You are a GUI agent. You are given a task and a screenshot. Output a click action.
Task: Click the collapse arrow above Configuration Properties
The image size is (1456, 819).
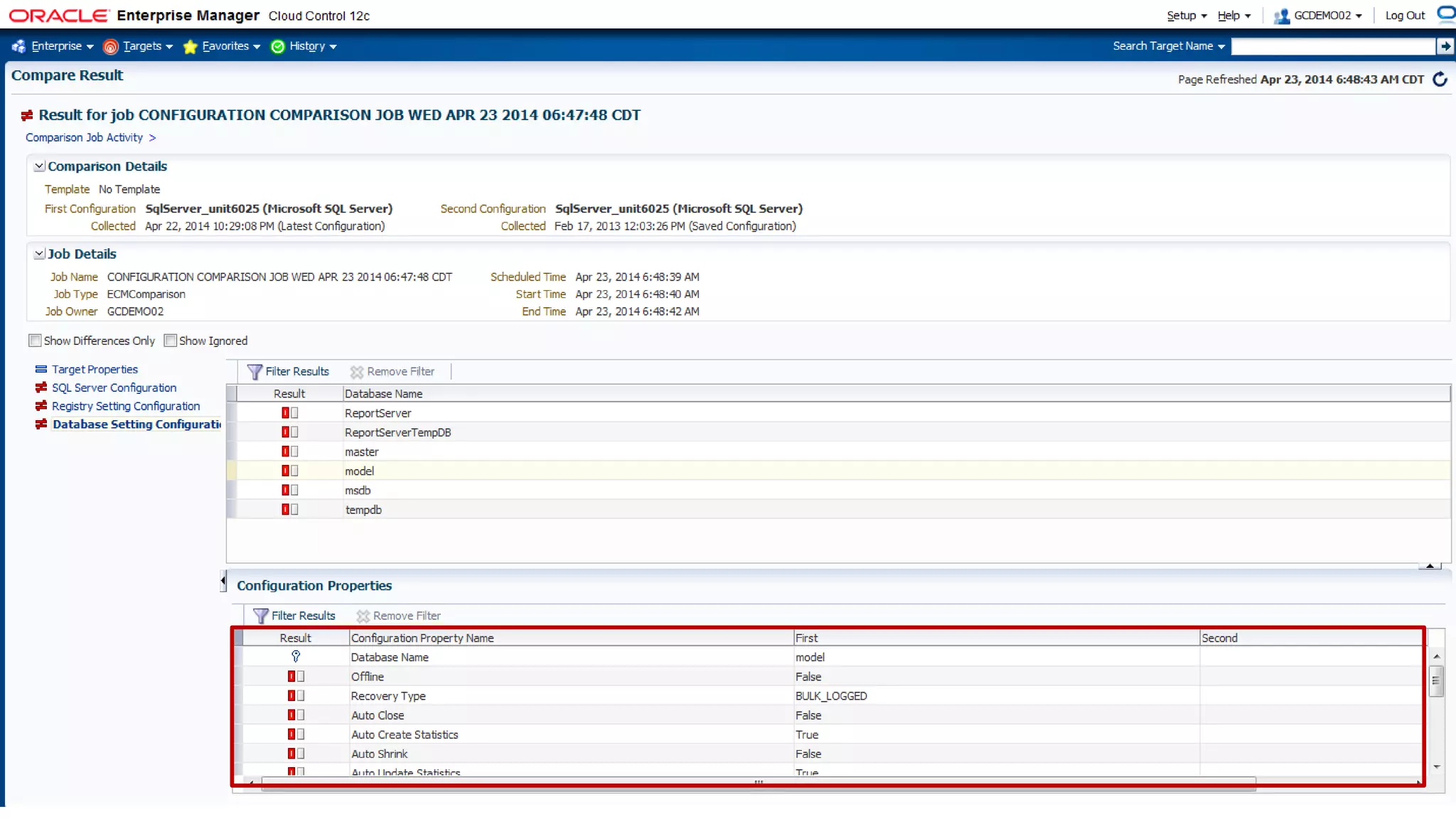pos(1430,566)
